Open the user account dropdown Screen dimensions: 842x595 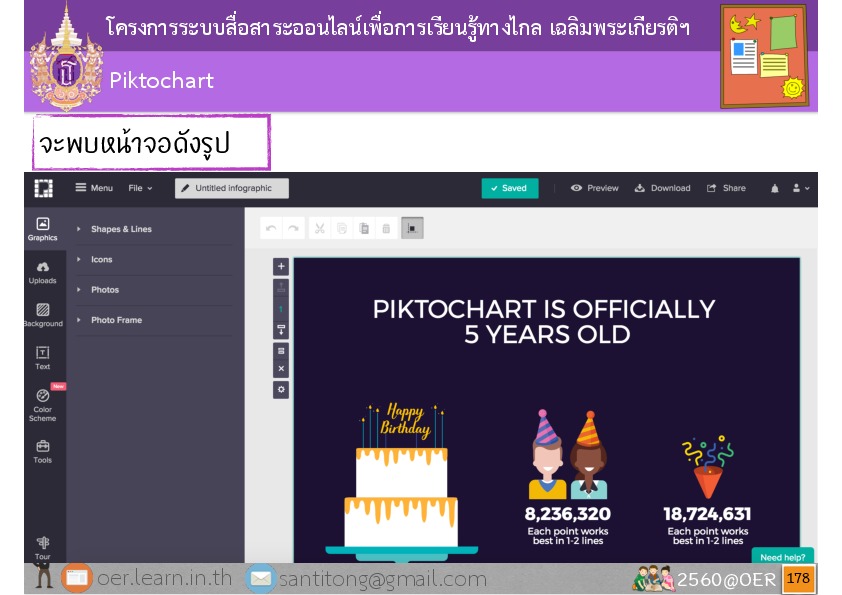pyautogui.click(x=801, y=188)
